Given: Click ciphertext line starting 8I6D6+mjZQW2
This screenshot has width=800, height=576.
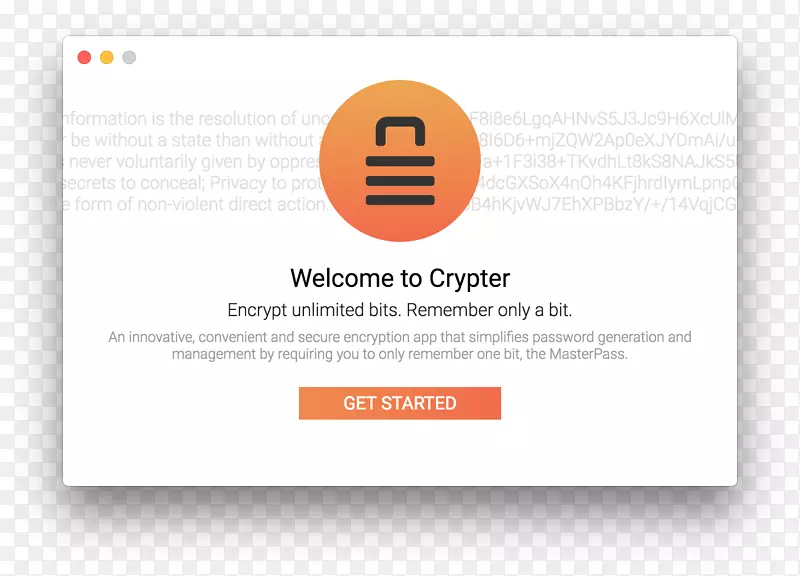Looking at the screenshot, I should pos(608,140).
